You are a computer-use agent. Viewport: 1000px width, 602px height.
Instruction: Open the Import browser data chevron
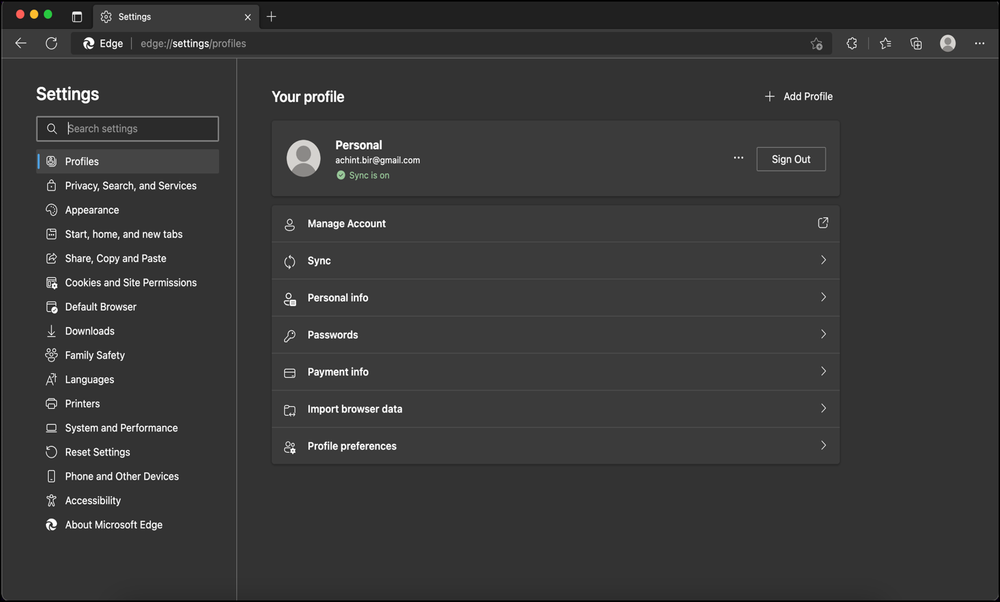click(823, 408)
